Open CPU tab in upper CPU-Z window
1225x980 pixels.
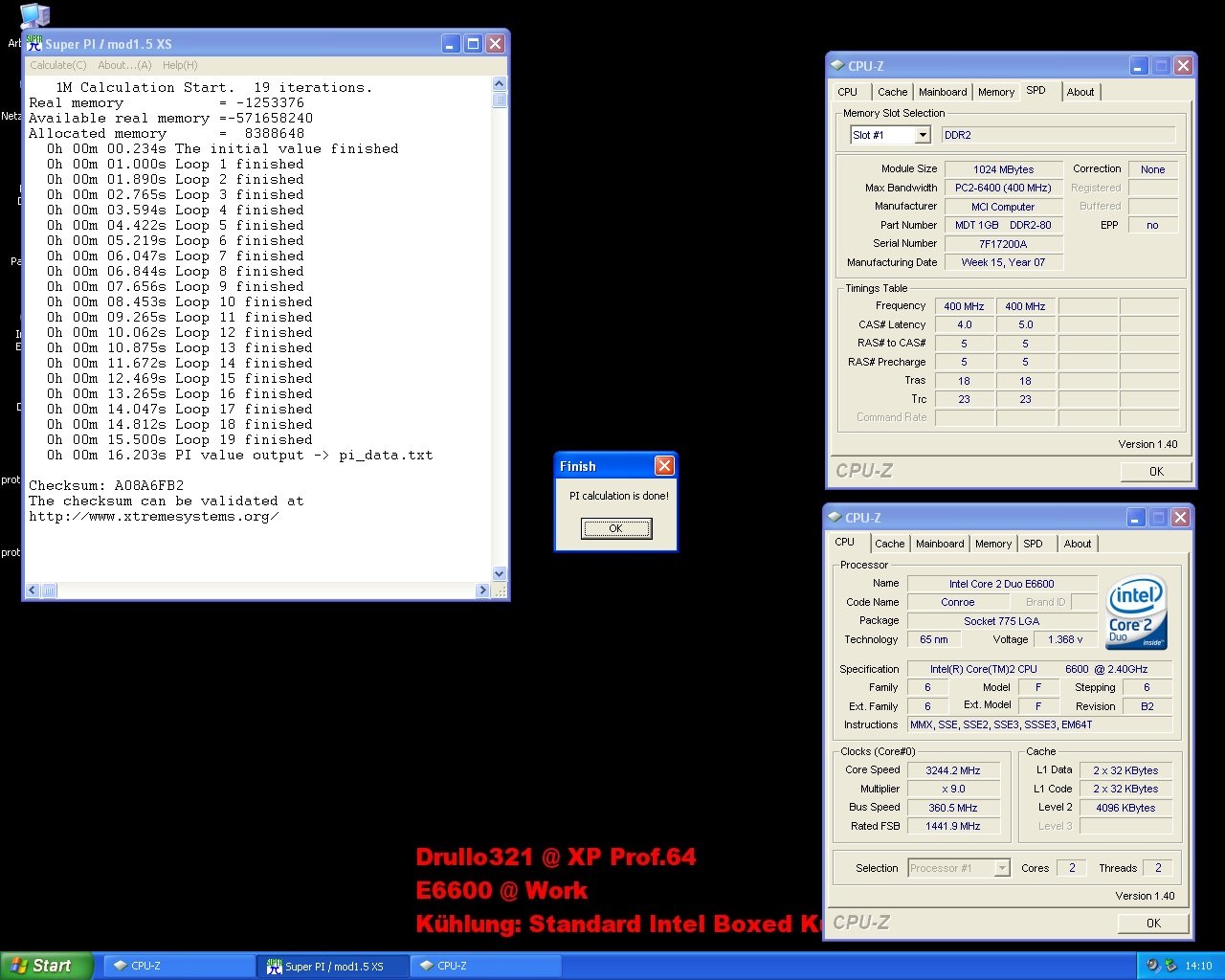[848, 92]
